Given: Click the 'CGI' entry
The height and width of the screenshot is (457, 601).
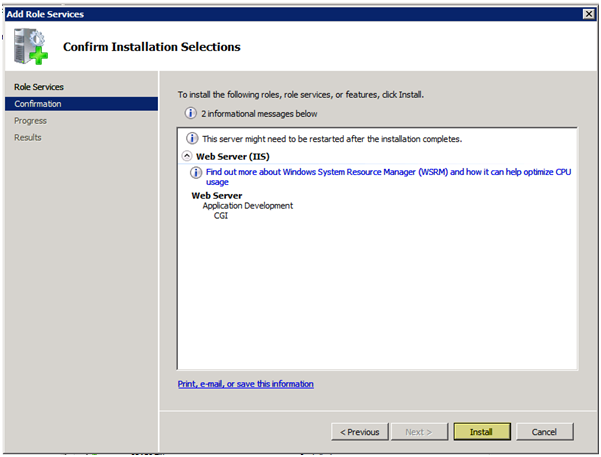Looking at the screenshot, I should 221,216.
